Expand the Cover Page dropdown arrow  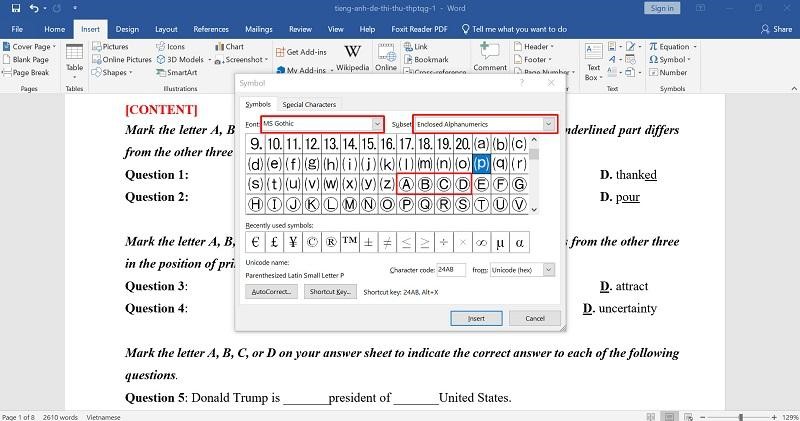(54, 46)
